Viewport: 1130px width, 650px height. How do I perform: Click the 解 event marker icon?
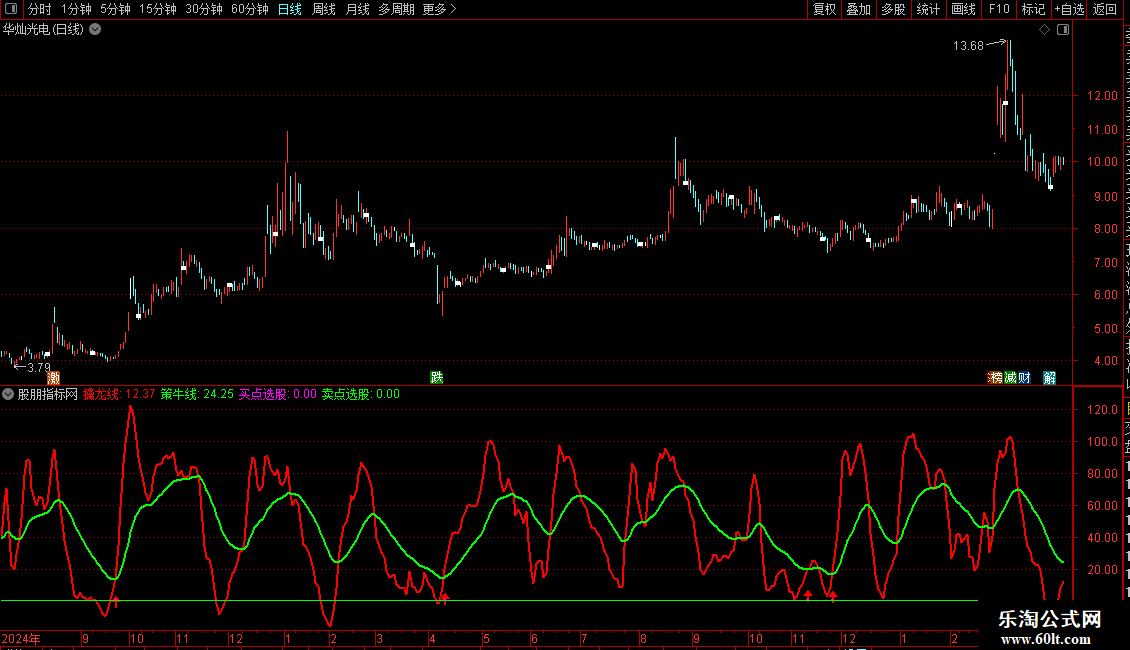[x=1049, y=378]
